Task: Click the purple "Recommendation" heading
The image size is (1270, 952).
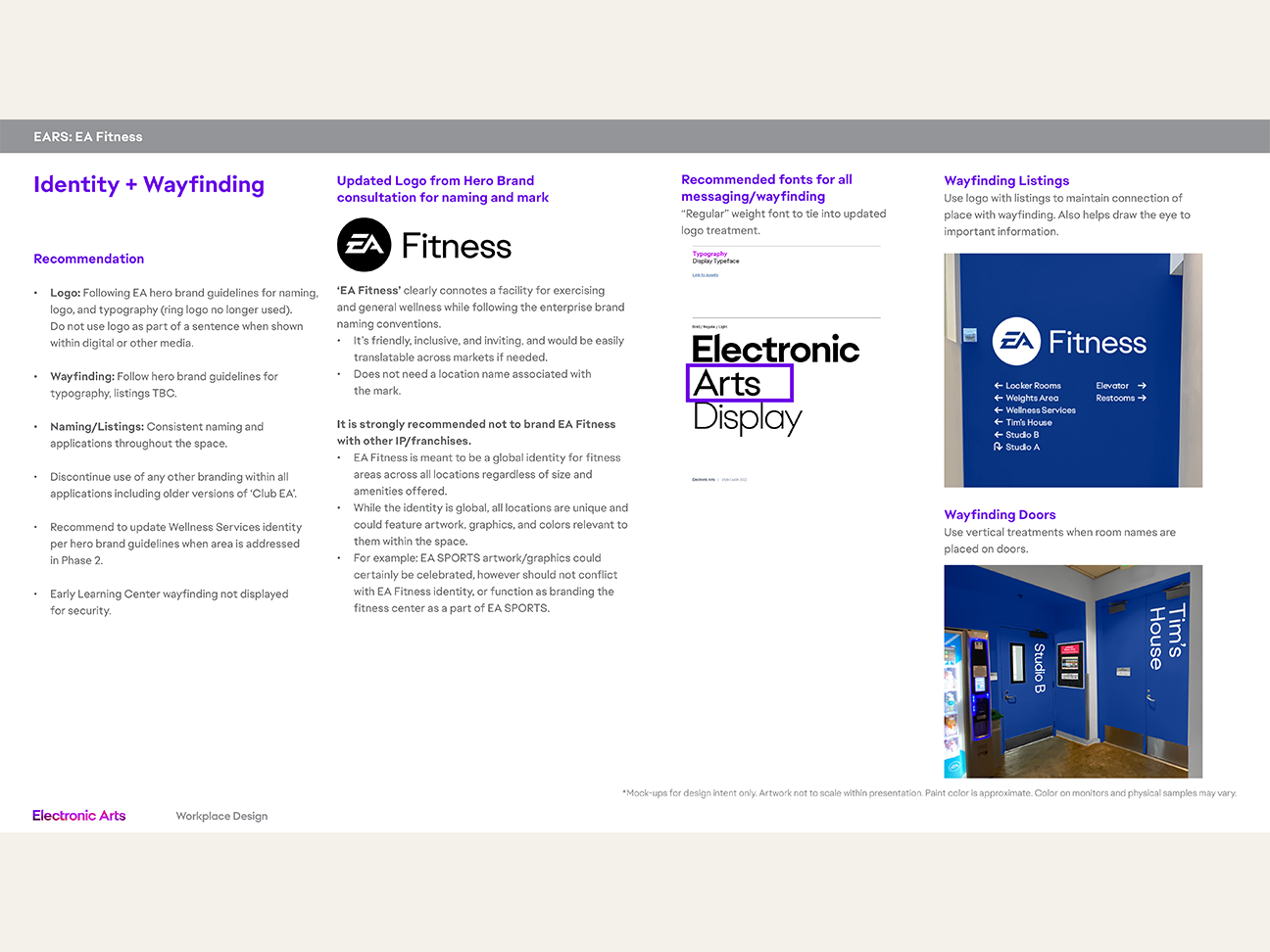Action: tap(89, 259)
